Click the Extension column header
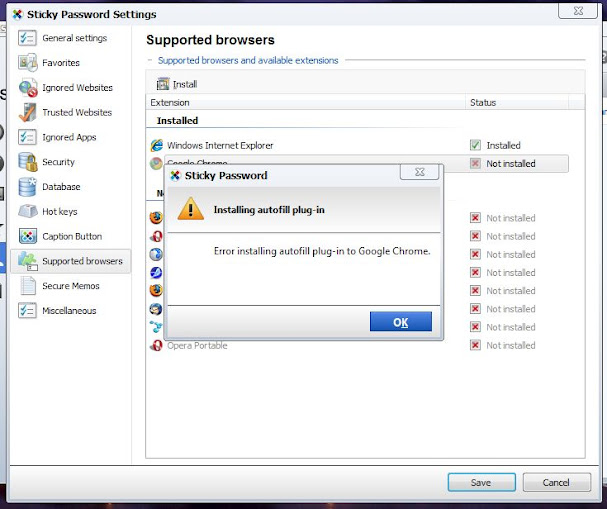 (x=306, y=103)
